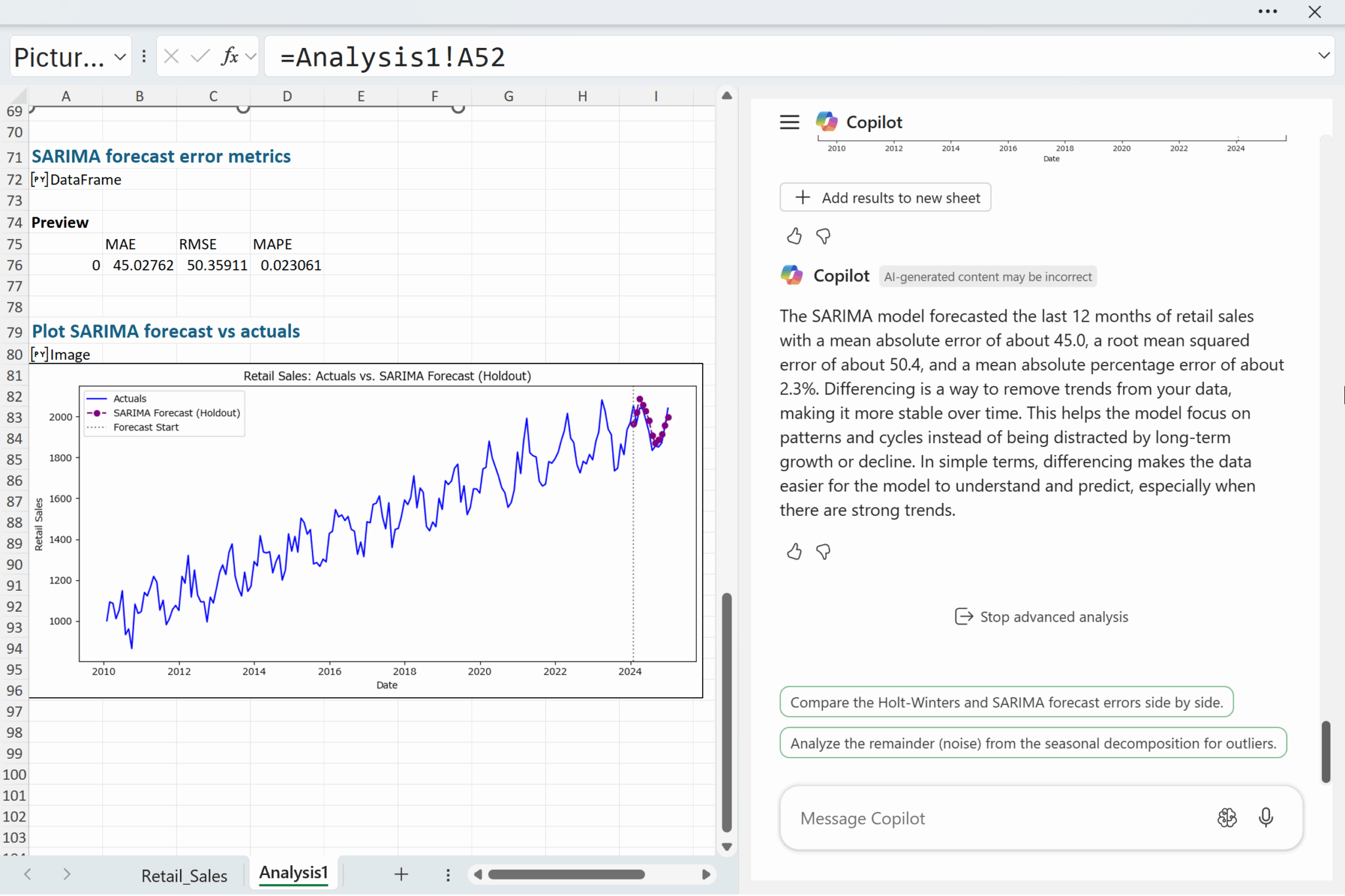
Task: Click the horizontal scrollbar thumb
Action: pos(566,874)
